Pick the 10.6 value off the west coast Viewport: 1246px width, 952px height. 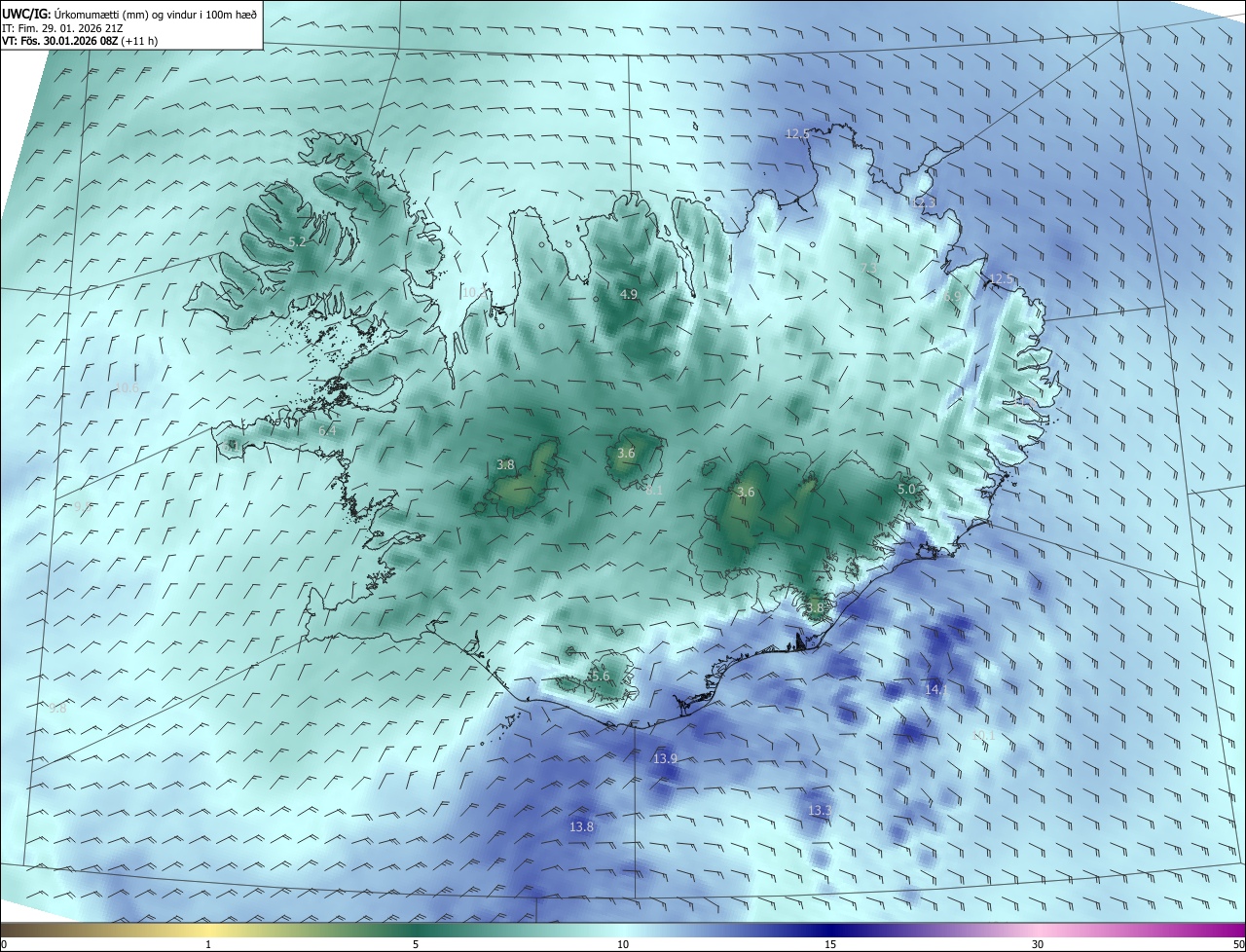pos(128,388)
